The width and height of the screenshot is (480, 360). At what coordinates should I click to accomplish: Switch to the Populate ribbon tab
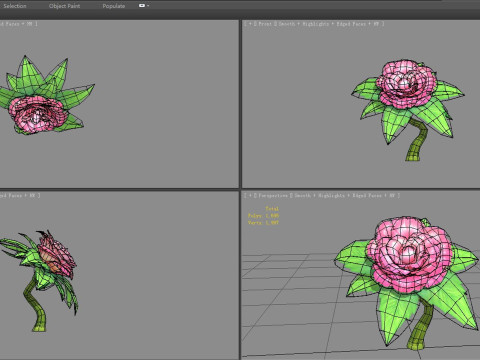[x=114, y=6]
